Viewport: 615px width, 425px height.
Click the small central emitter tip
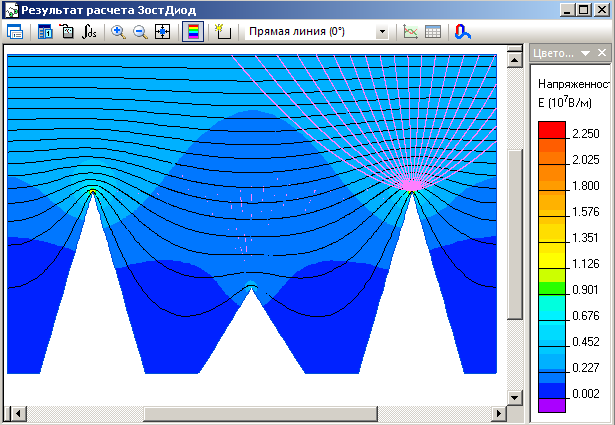tap(251, 286)
